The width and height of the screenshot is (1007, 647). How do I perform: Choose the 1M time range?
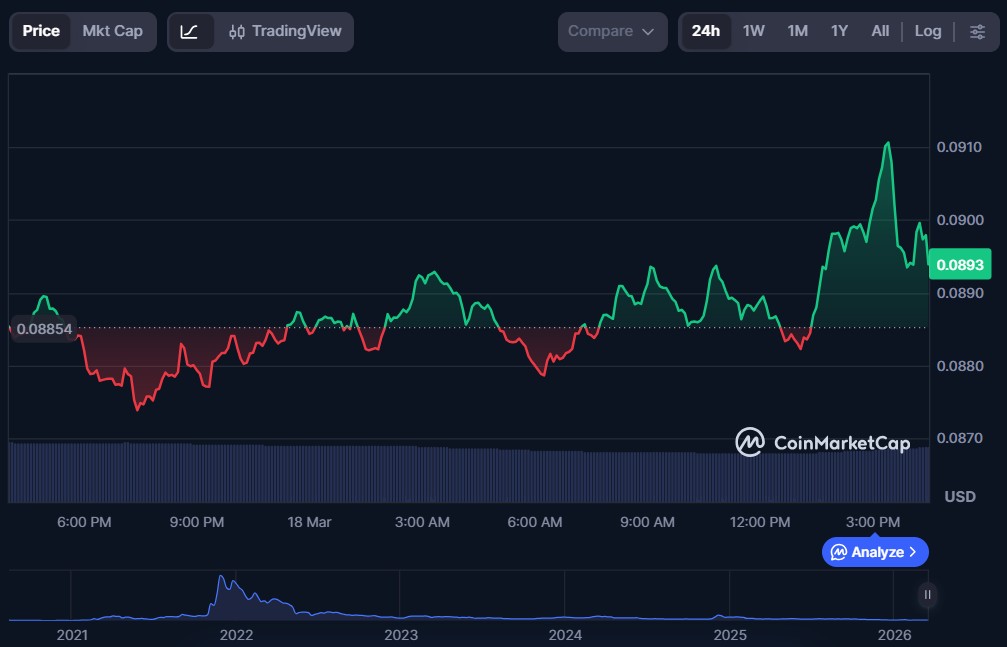point(797,31)
